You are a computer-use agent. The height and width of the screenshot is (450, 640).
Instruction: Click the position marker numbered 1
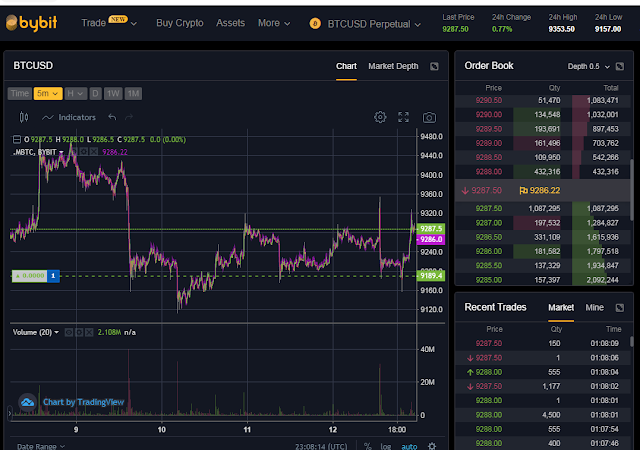click(53, 276)
